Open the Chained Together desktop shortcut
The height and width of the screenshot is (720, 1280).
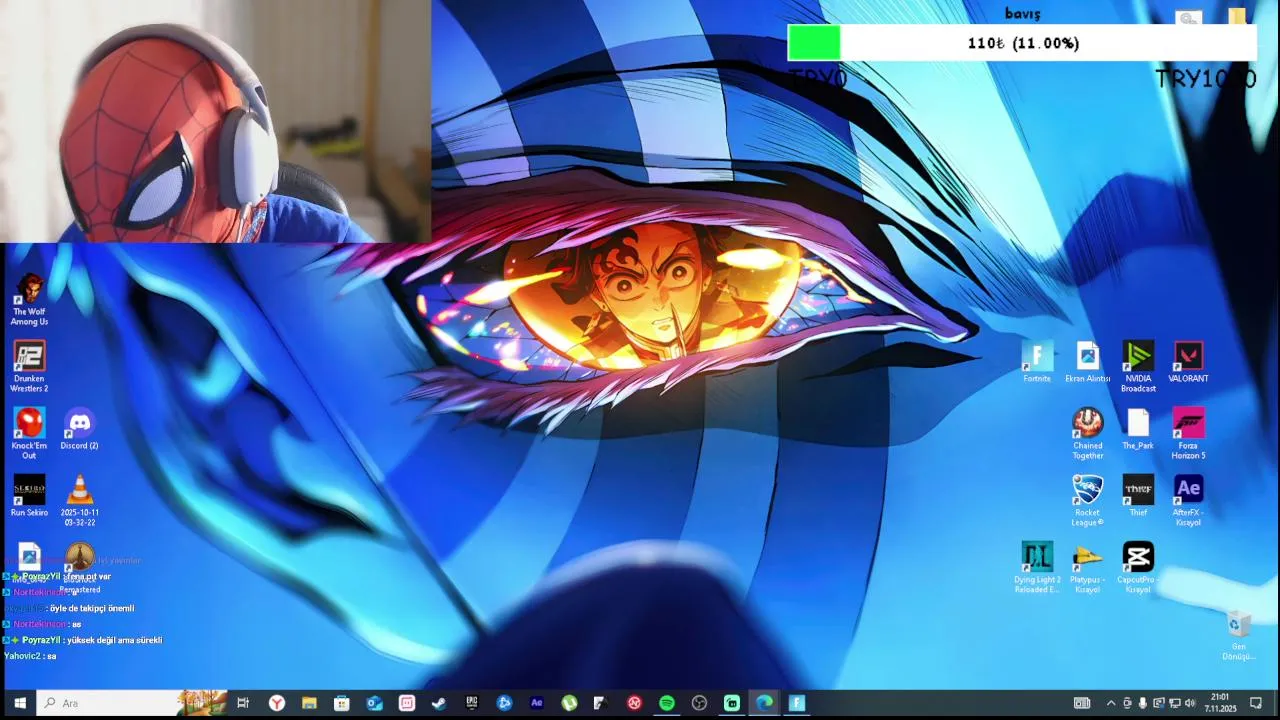pyautogui.click(x=1087, y=434)
